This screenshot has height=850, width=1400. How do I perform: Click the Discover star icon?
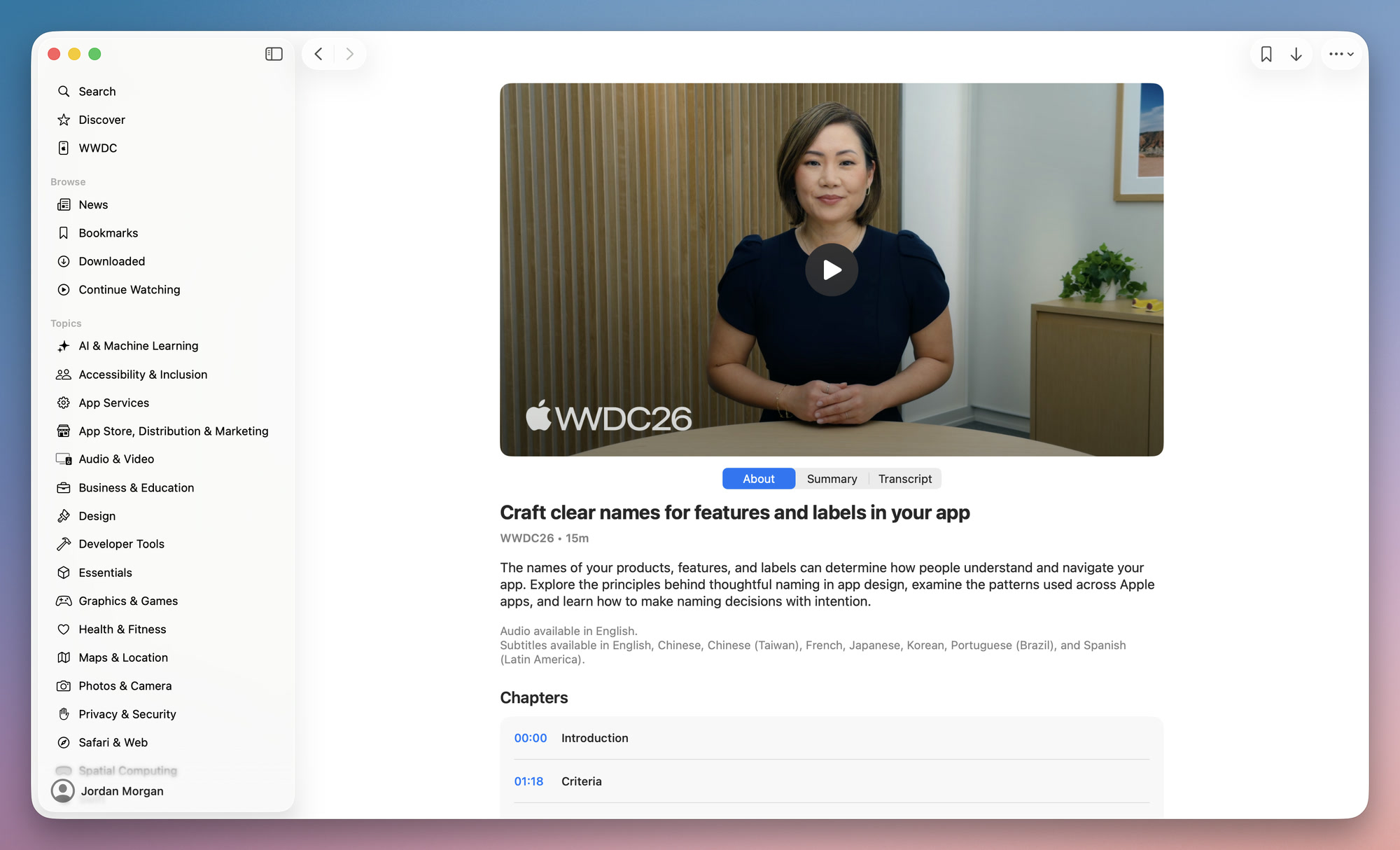(64, 120)
